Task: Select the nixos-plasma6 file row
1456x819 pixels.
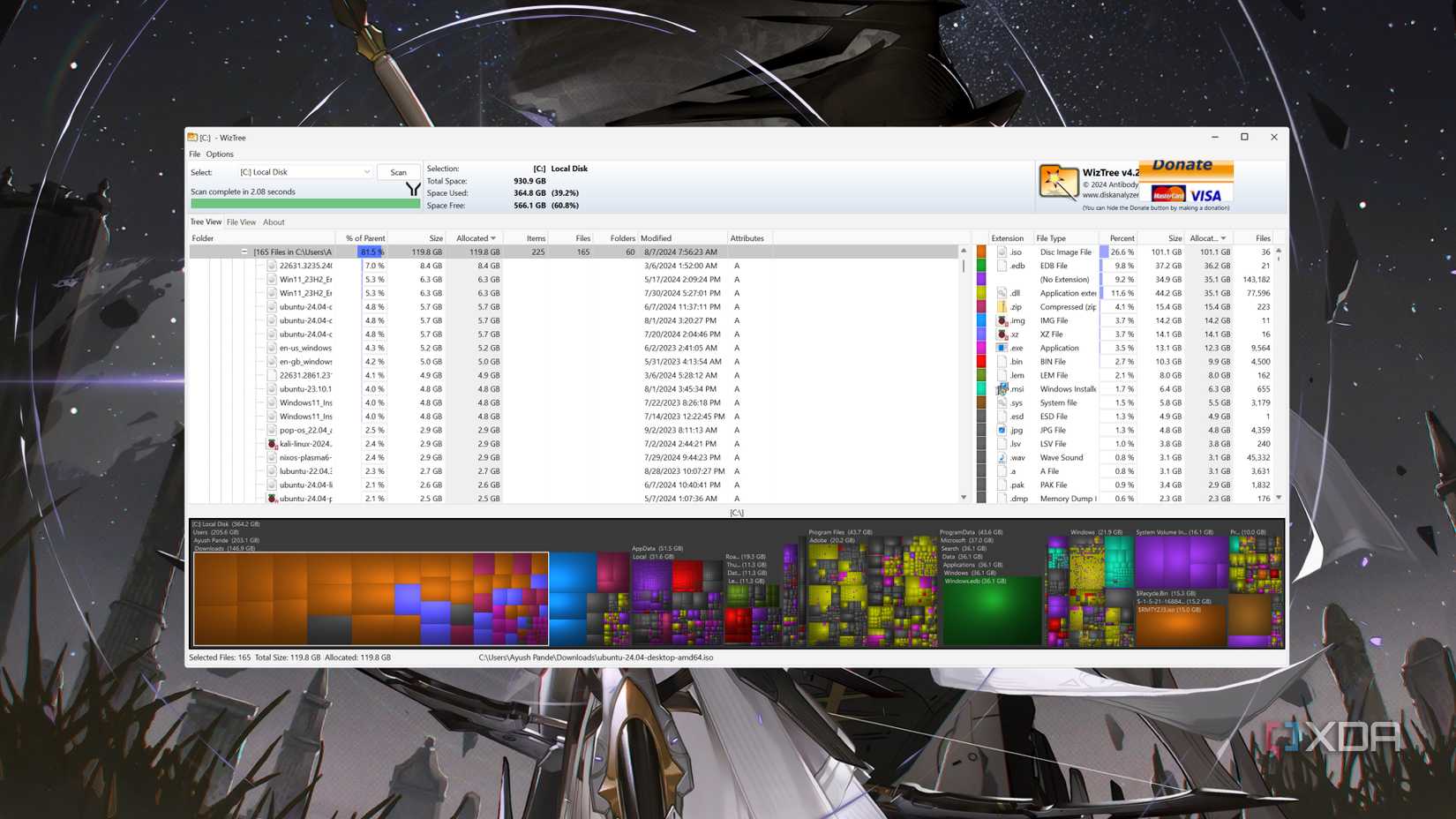Action: 574,457
